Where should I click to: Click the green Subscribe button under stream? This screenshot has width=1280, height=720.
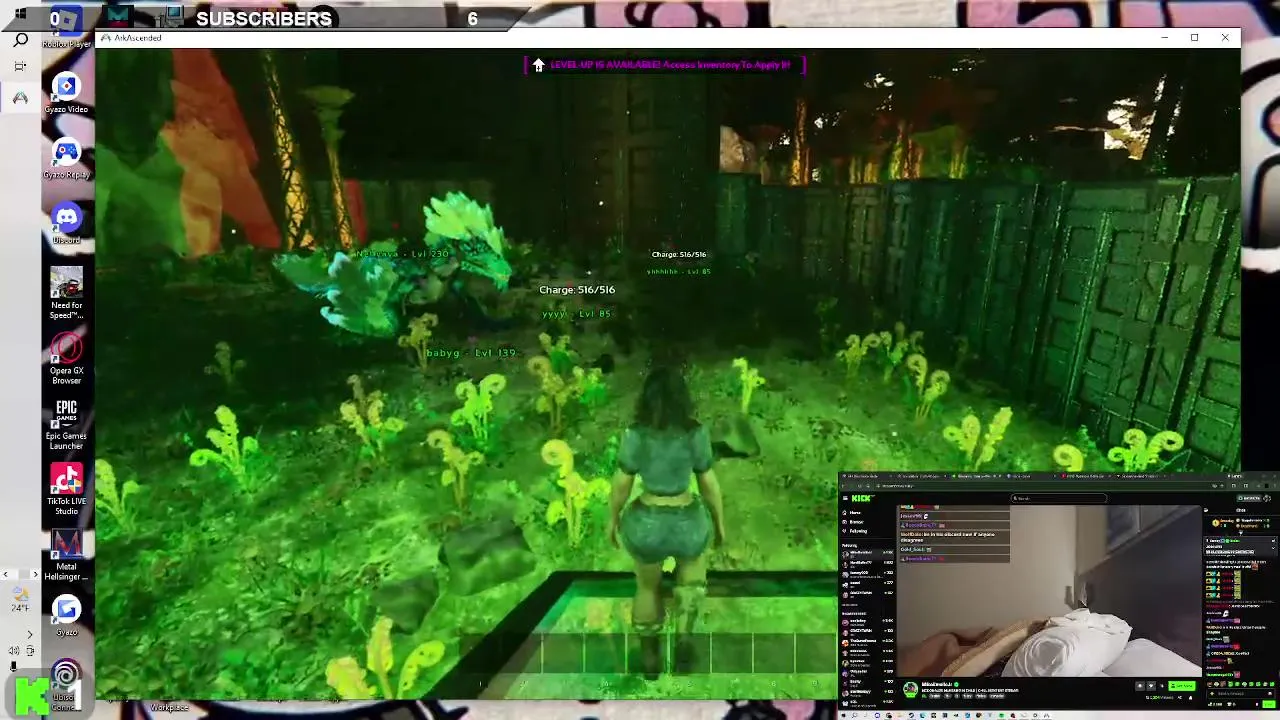pos(1183,686)
